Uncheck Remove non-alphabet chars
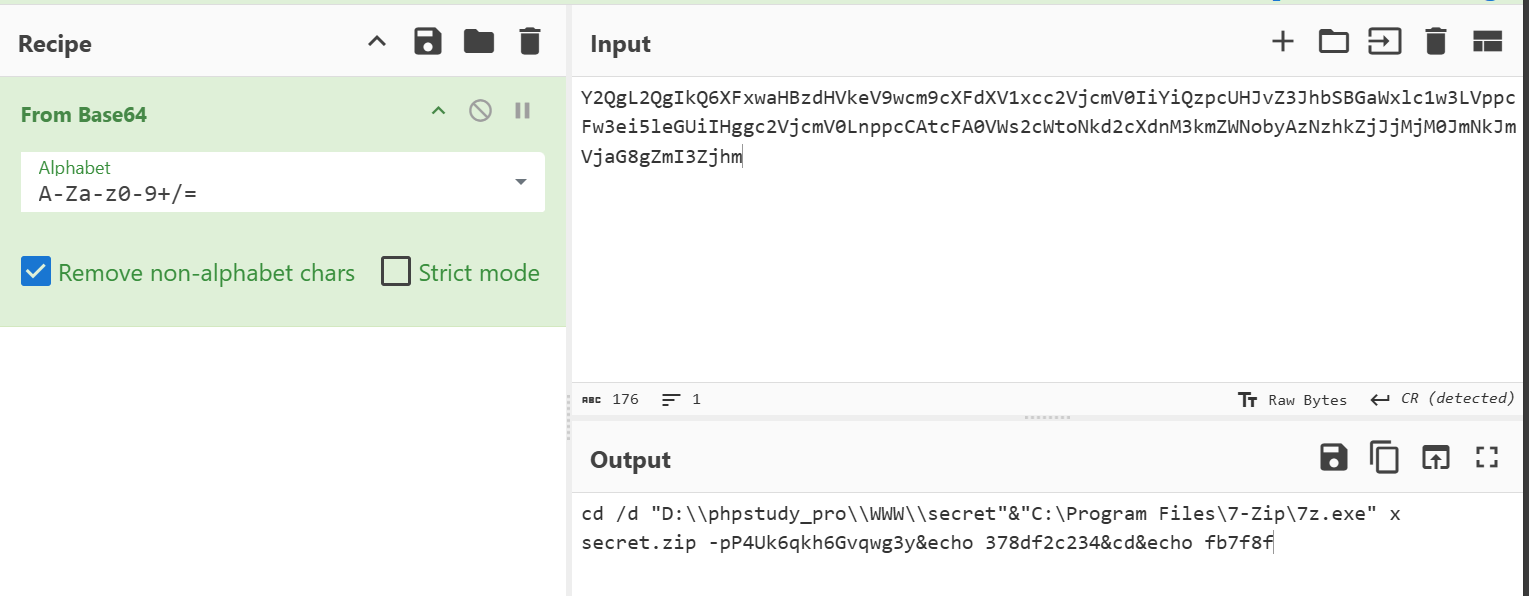Viewport: 1529px width, 596px height. (36, 272)
